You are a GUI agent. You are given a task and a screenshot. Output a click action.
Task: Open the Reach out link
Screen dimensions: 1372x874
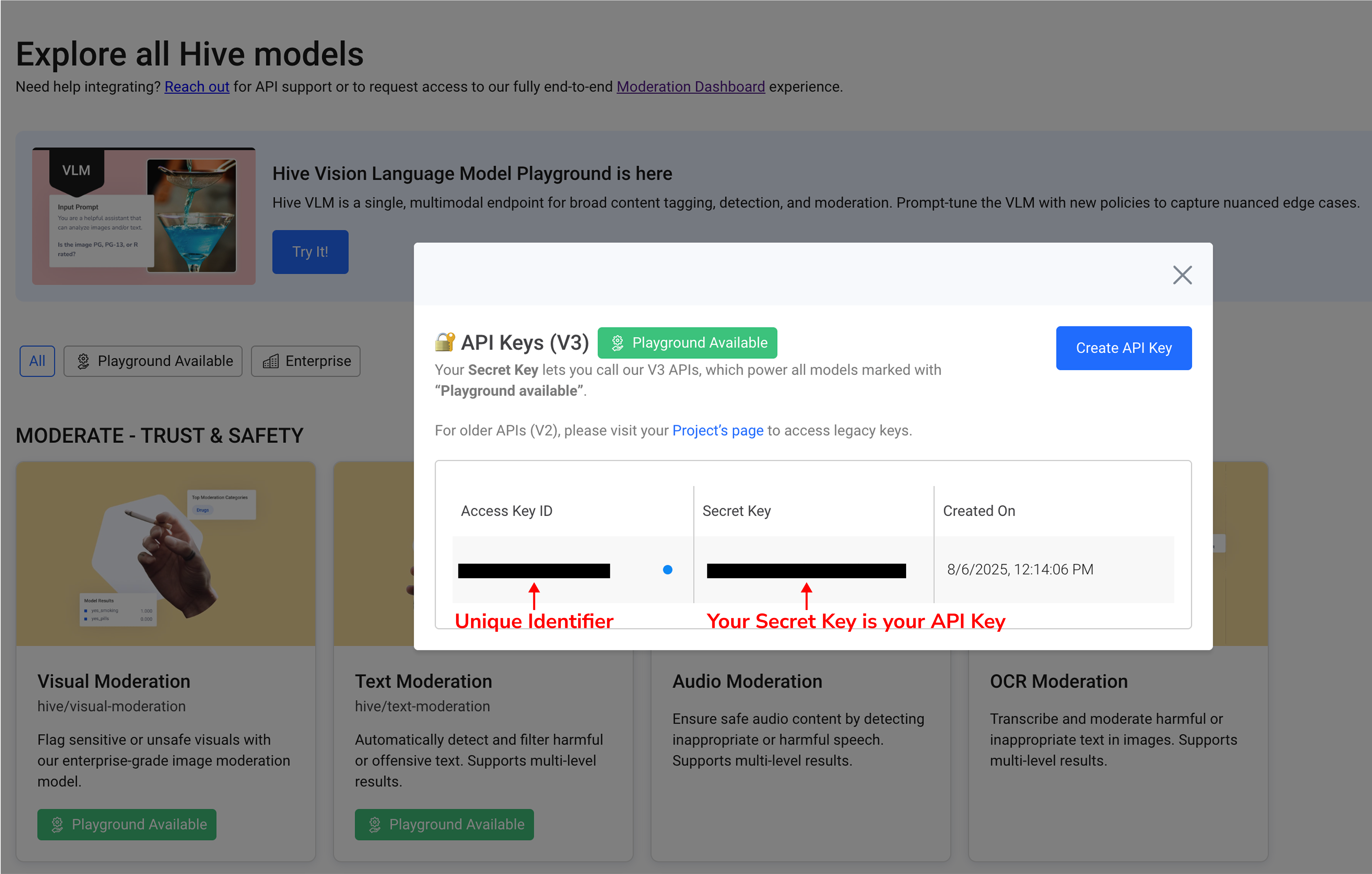click(x=197, y=87)
